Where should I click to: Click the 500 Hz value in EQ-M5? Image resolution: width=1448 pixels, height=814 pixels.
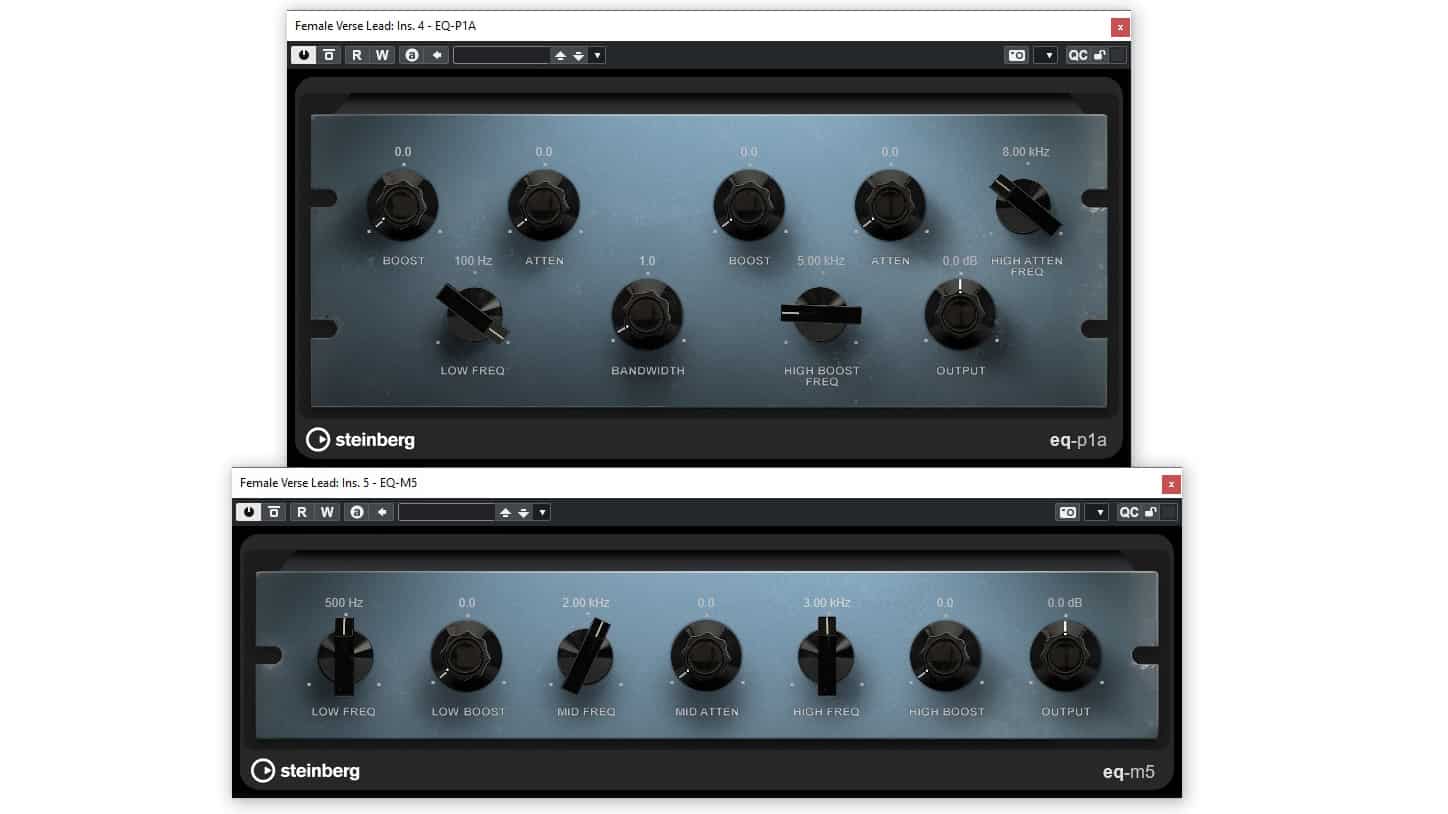click(344, 603)
